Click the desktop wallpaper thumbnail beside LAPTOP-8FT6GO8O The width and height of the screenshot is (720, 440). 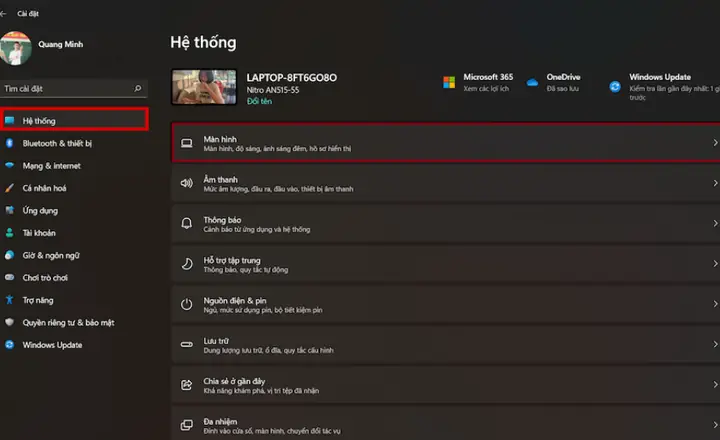click(204, 87)
